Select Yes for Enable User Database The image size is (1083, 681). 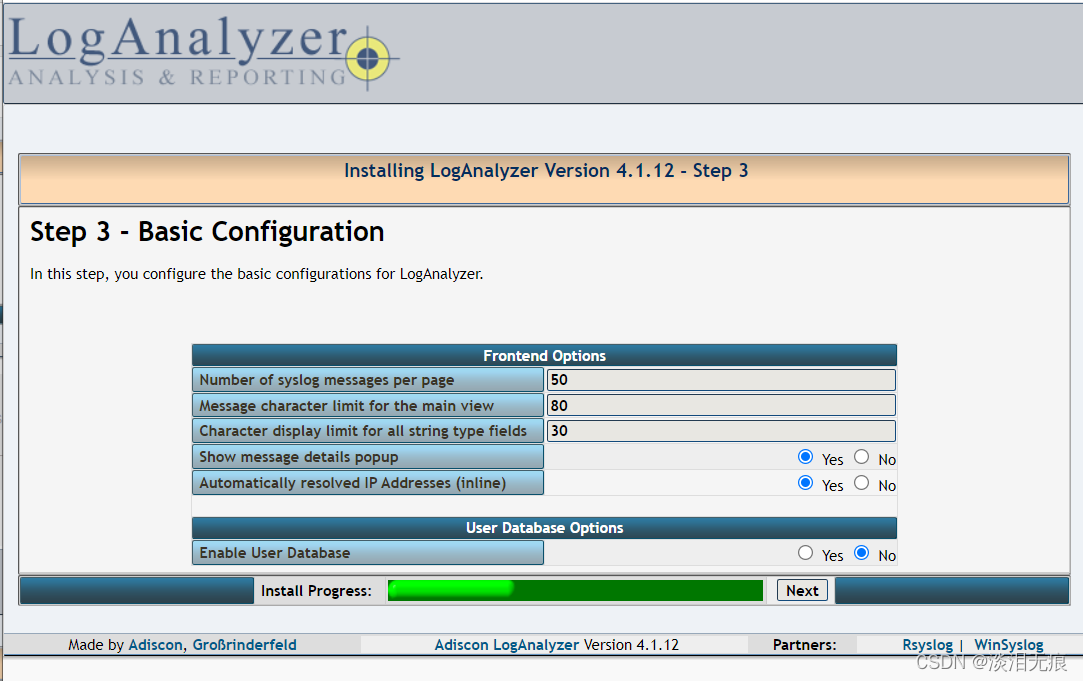tap(805, 553)
